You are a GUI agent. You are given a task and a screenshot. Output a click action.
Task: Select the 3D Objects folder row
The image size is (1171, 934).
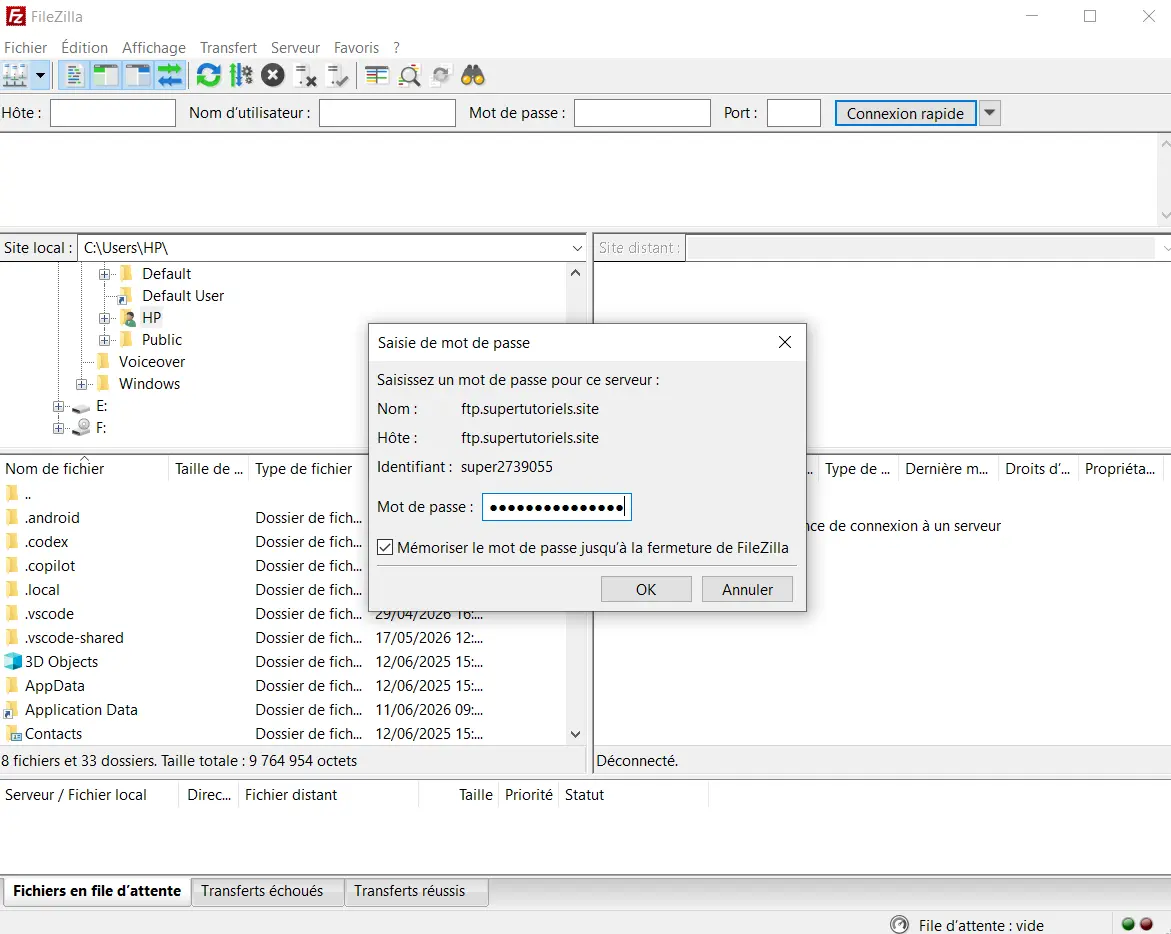tap(284, 662)
